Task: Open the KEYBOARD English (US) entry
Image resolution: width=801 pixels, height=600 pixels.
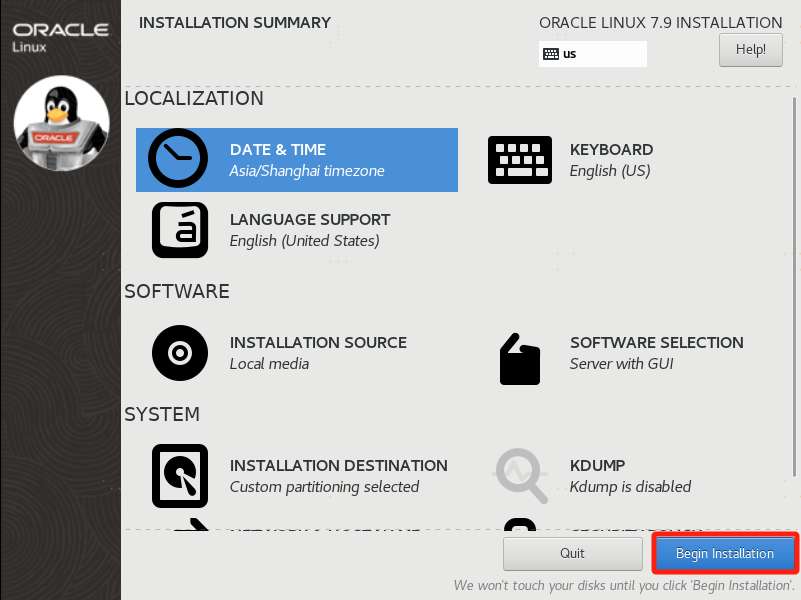Action: tap(611, 160)
